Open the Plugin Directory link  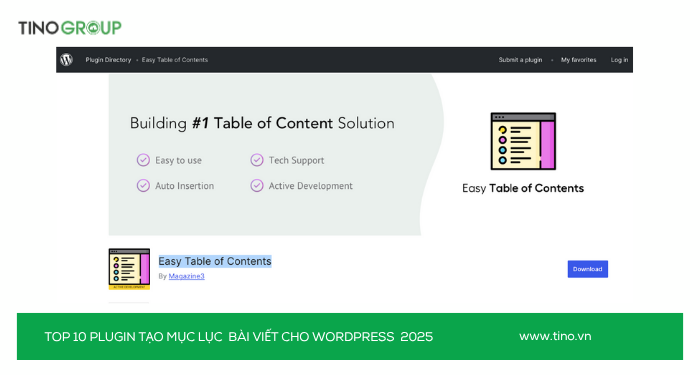(x=108, y=60)
